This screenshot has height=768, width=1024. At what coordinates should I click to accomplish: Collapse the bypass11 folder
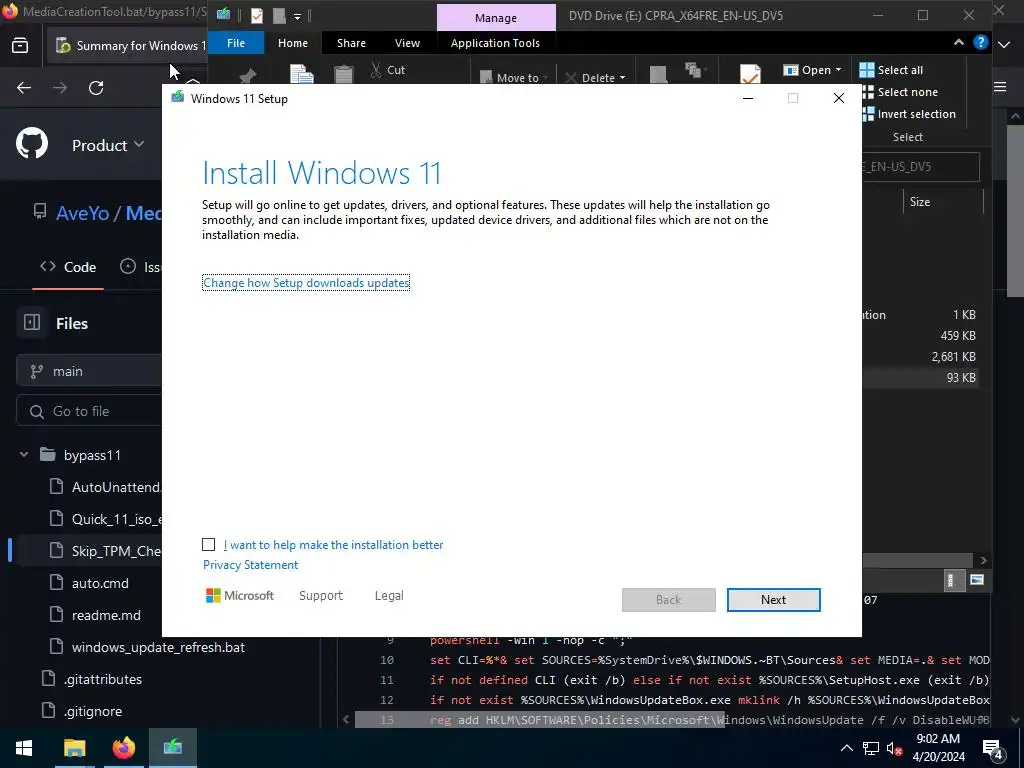pos(24,455)
